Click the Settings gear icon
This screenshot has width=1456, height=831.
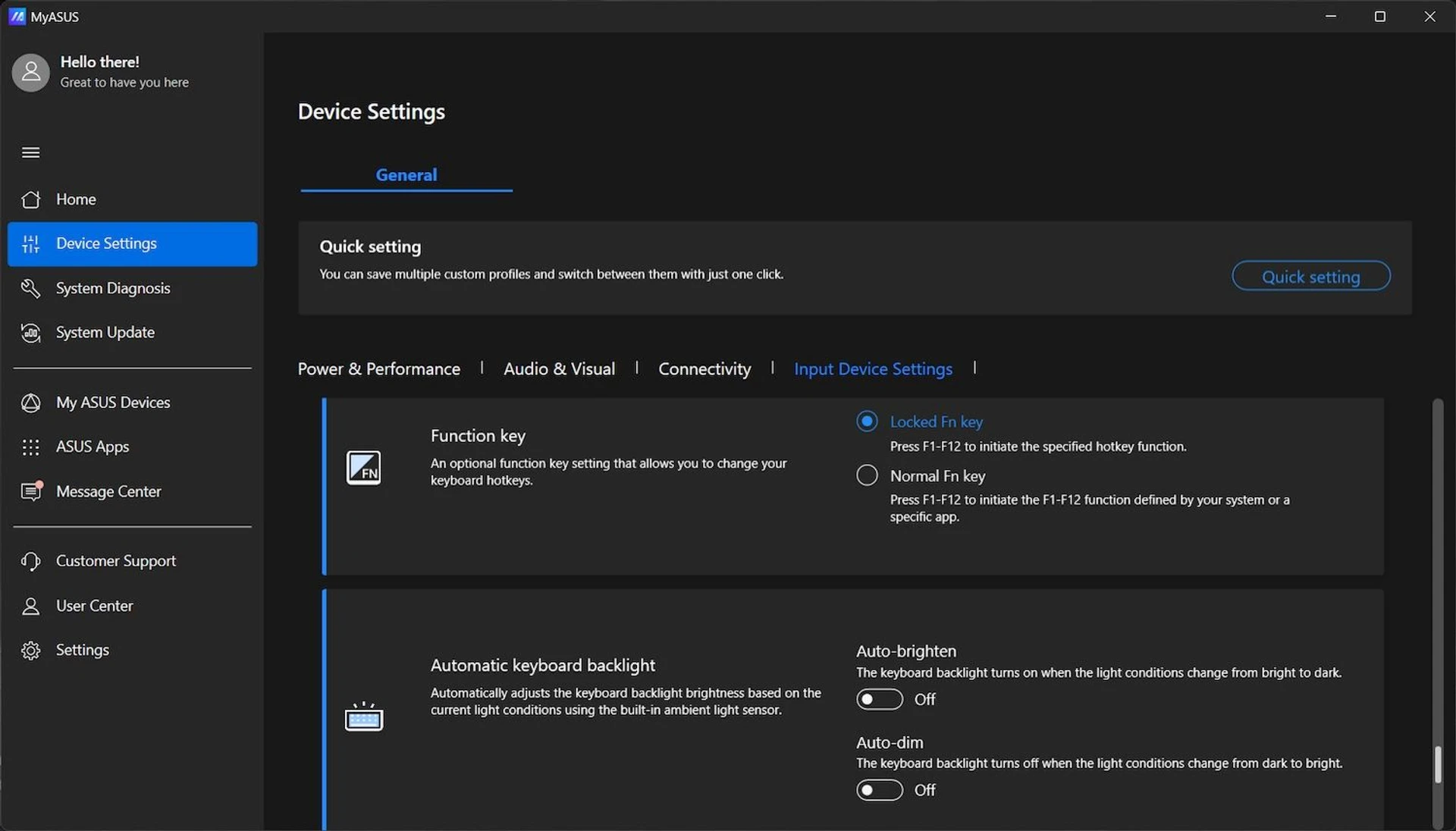click(x=30, y=651)
